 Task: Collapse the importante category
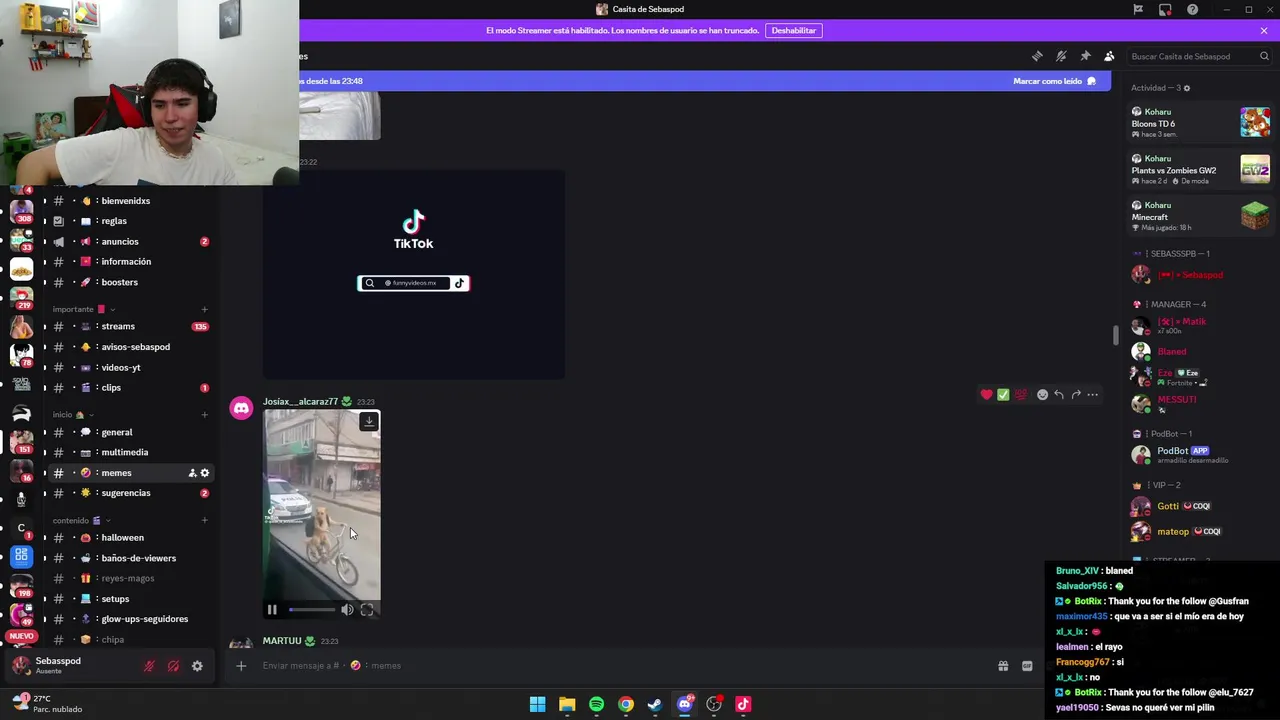[x=83, y=309]
